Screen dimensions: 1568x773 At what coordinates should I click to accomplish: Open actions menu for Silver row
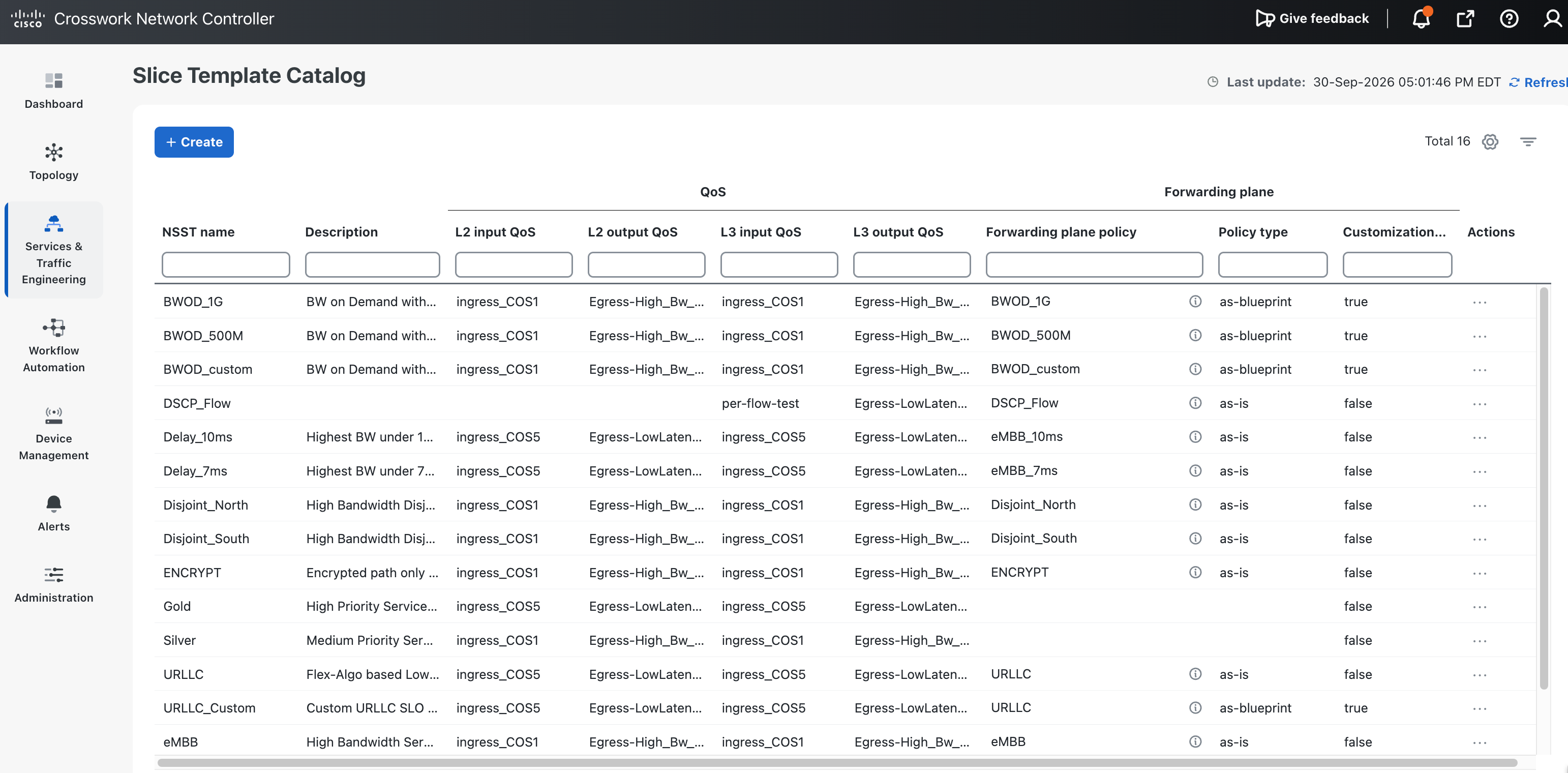pyautogui.click(x=1480, y=641)
